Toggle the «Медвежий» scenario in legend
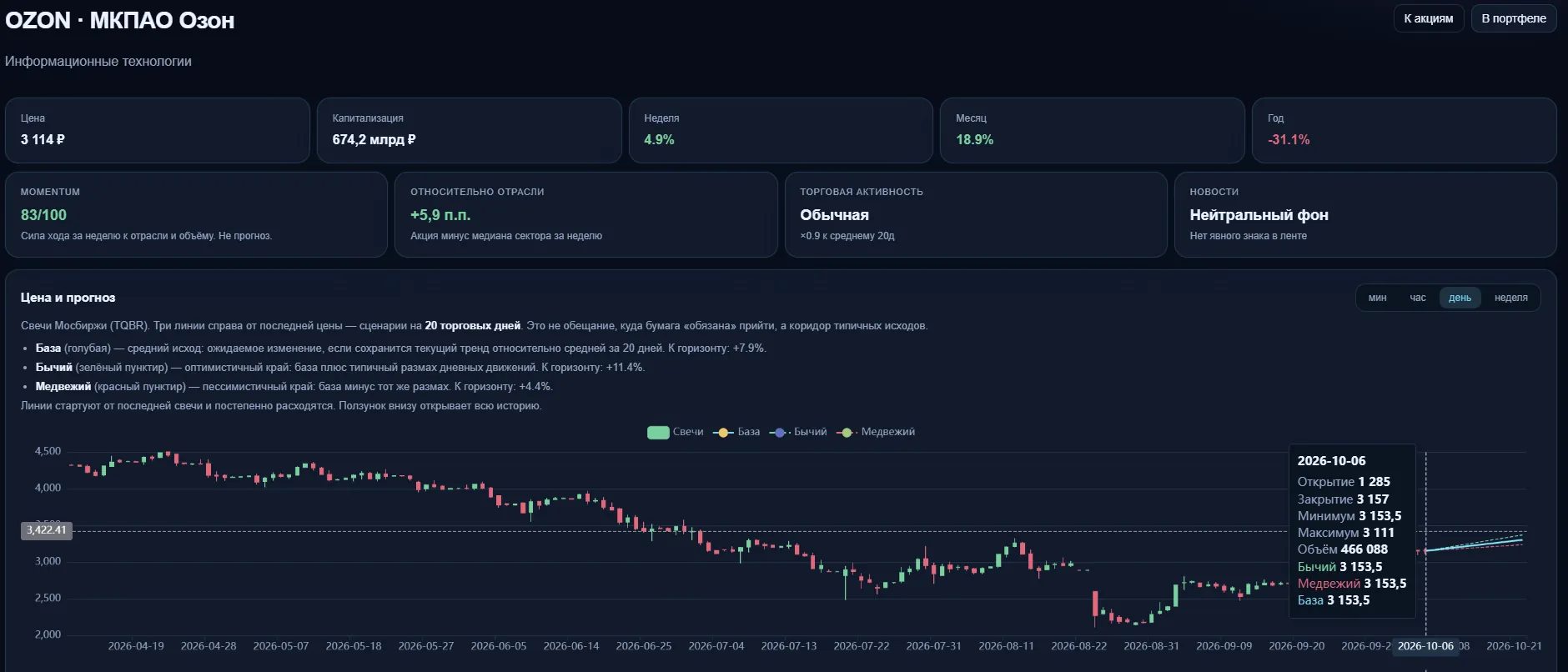The width and height of the screenshot is (1568, 672). 876,432
